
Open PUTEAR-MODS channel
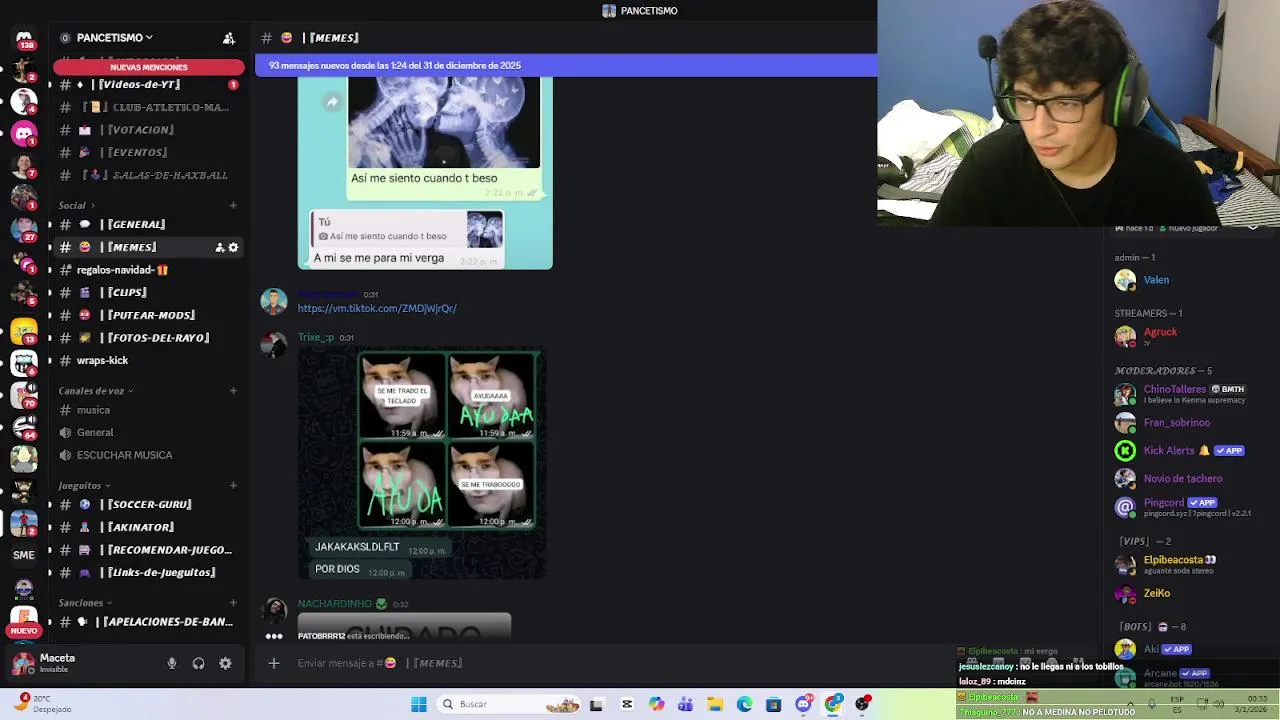click(149, 315)
